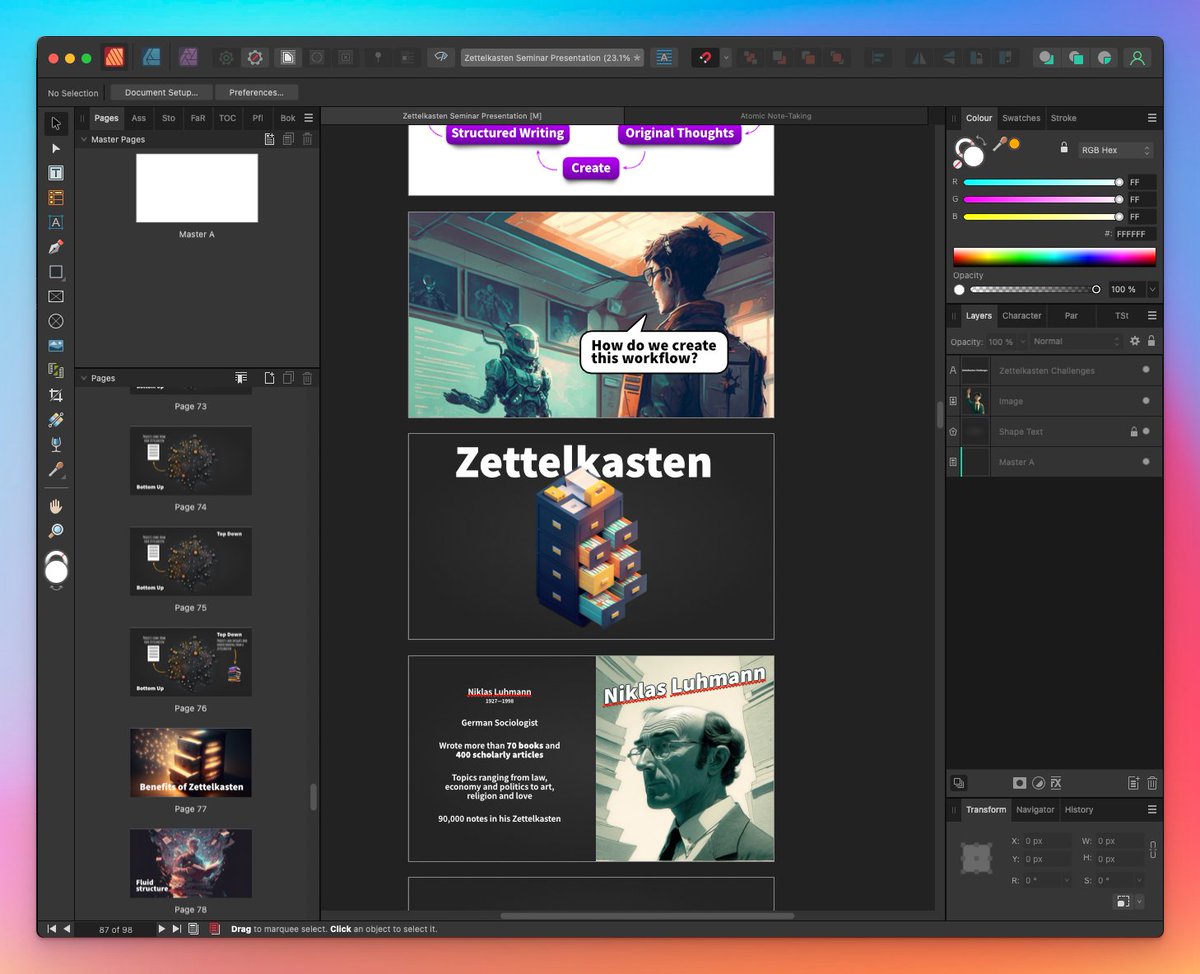Viewport: 1200px width, 974px height.
Task: Switch to the Swatches tab
Action: 1021,118
